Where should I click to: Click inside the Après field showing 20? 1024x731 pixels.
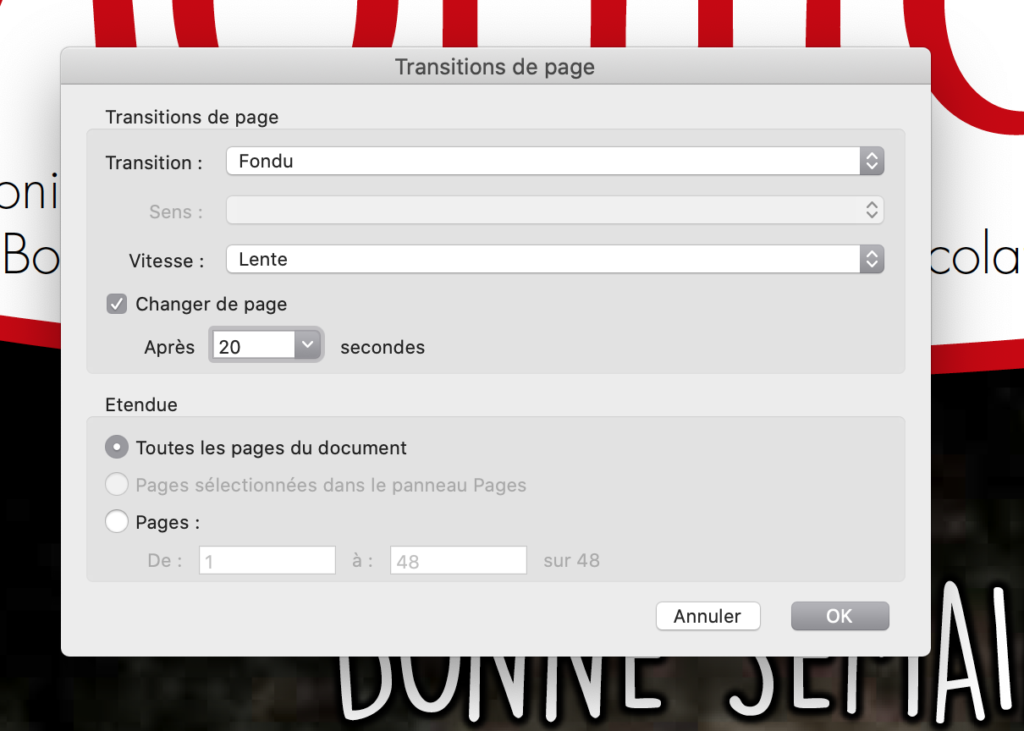[x=252, y=347]
